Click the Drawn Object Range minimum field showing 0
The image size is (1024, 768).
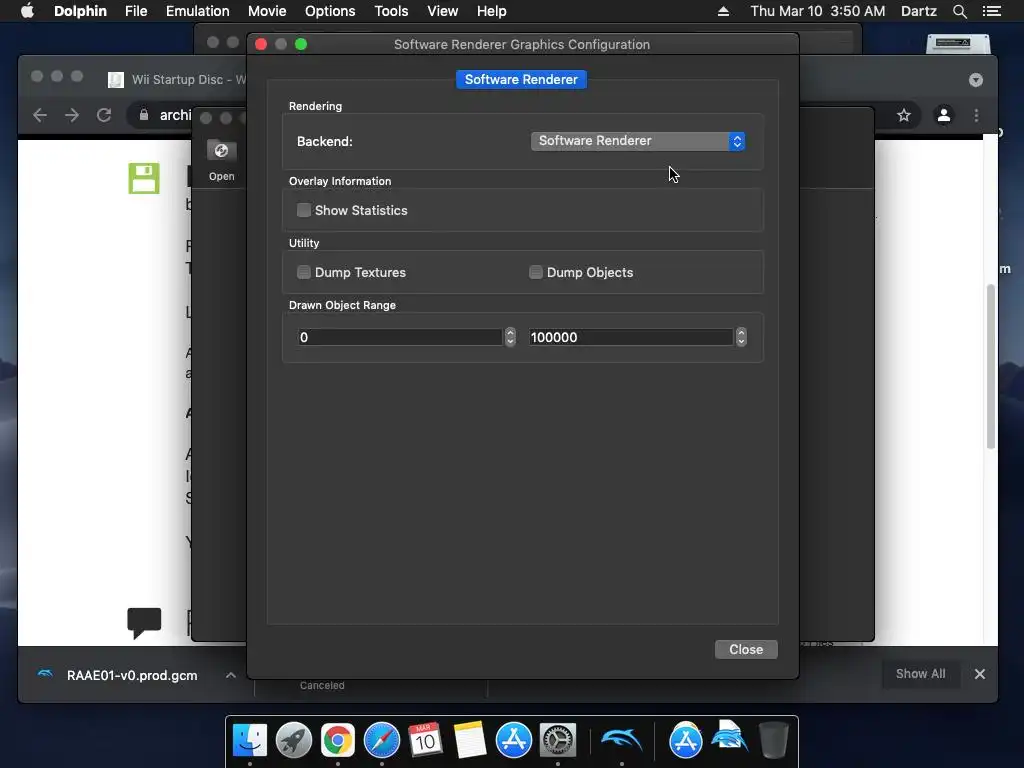[400, 337]
